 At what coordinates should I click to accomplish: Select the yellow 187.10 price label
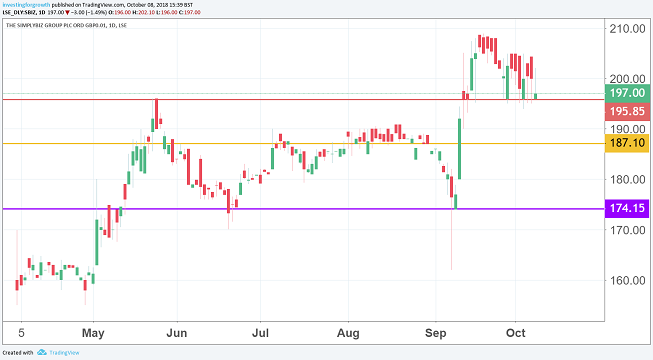[627, 143]
